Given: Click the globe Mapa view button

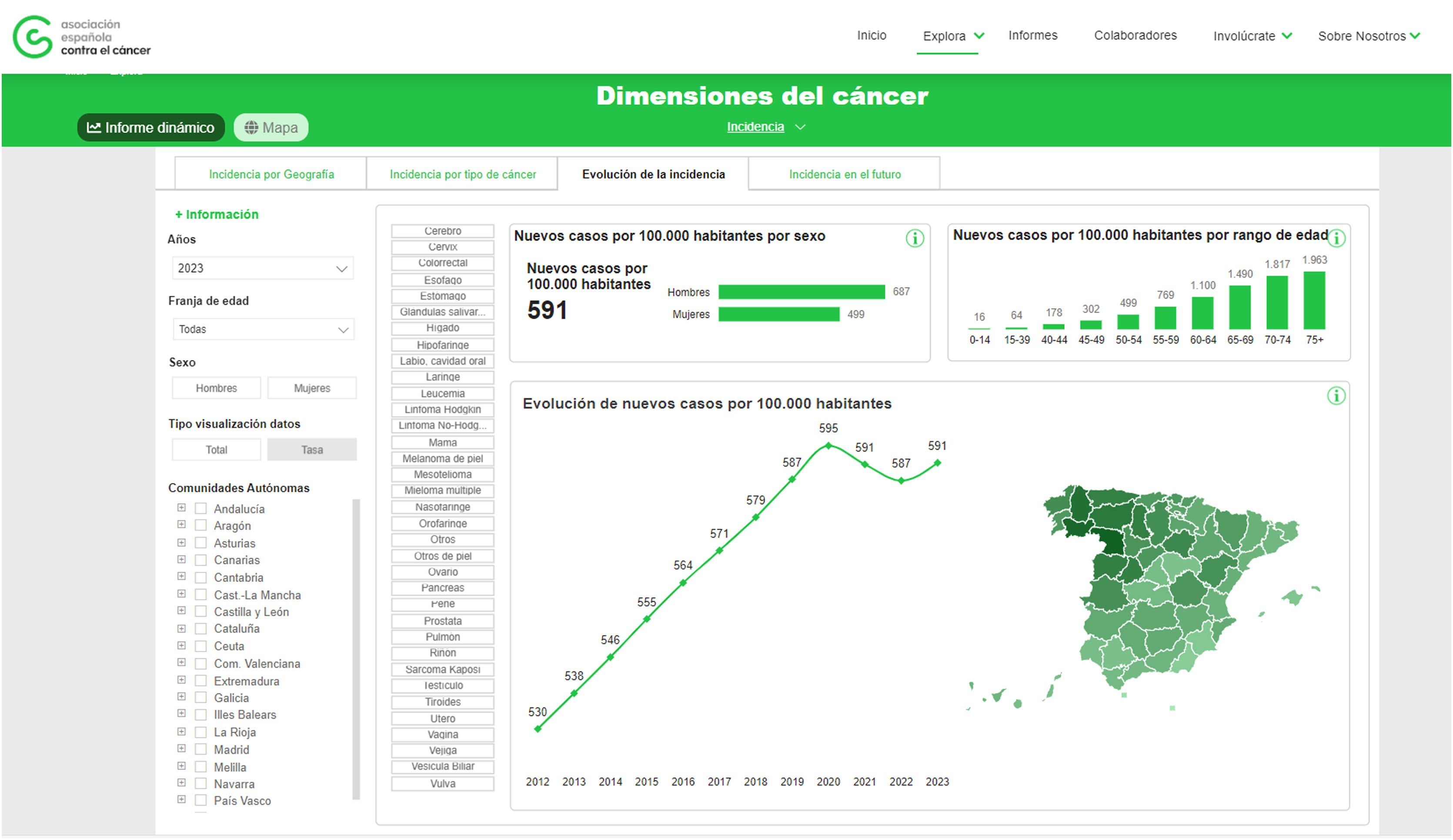Looking at the screenshot, I should tap(271, 127).
